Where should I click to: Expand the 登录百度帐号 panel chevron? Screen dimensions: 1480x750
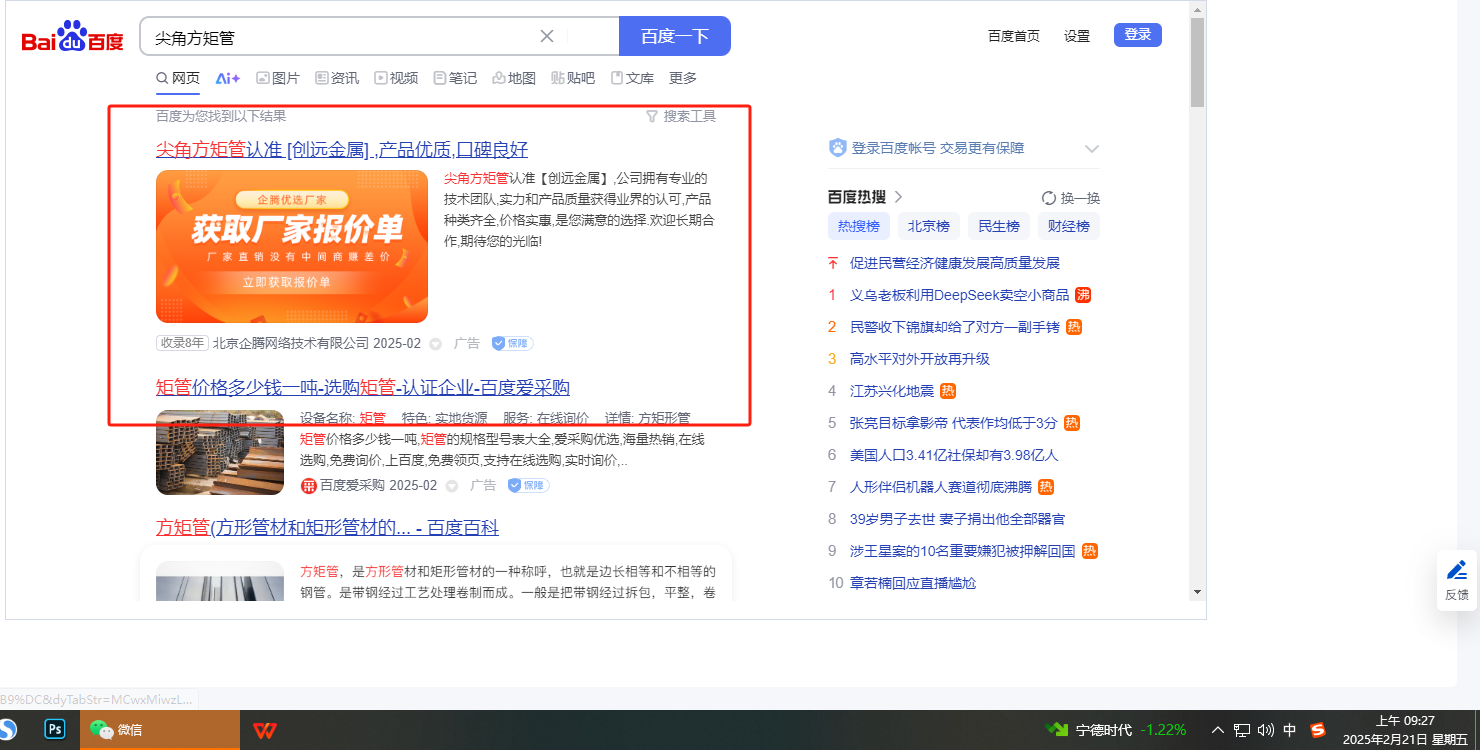coord(1091,149)
